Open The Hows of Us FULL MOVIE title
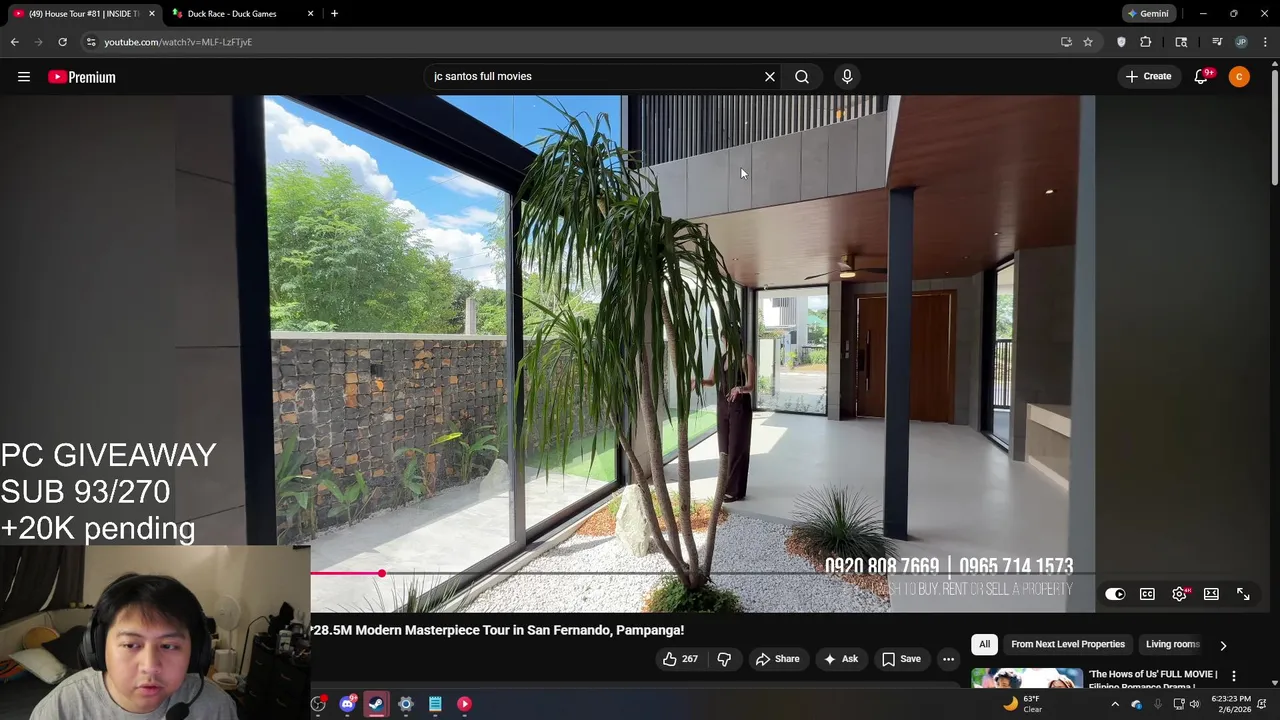This screenshot has height=720, width=1280. click(x=1153, y=678)
